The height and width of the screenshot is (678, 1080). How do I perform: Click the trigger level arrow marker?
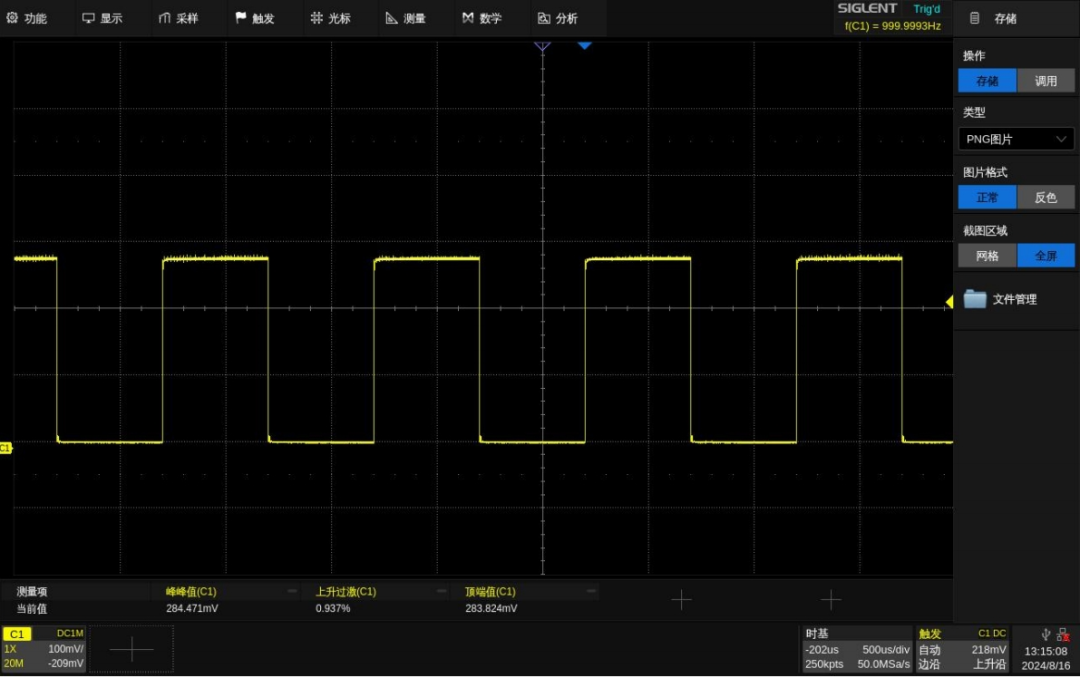[x=949, y=301]
